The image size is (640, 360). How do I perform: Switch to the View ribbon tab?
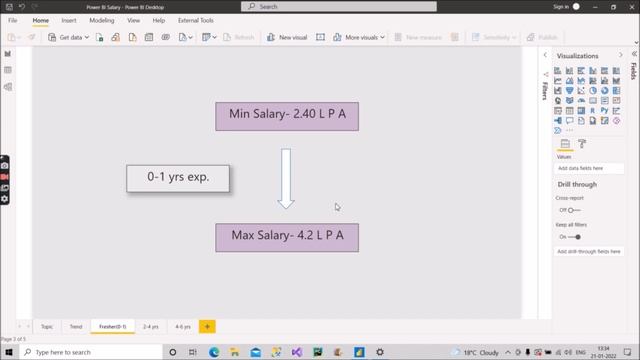coord(133,20)
